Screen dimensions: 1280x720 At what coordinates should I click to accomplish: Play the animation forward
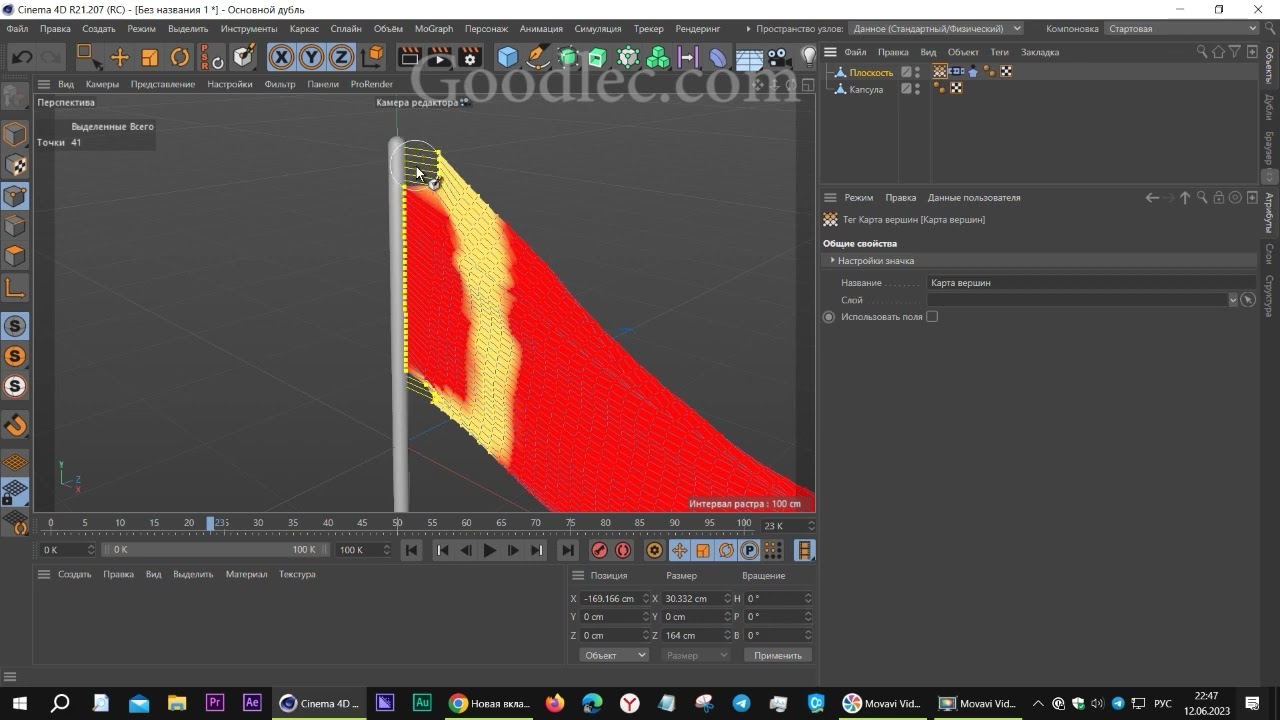click(489, 550)
